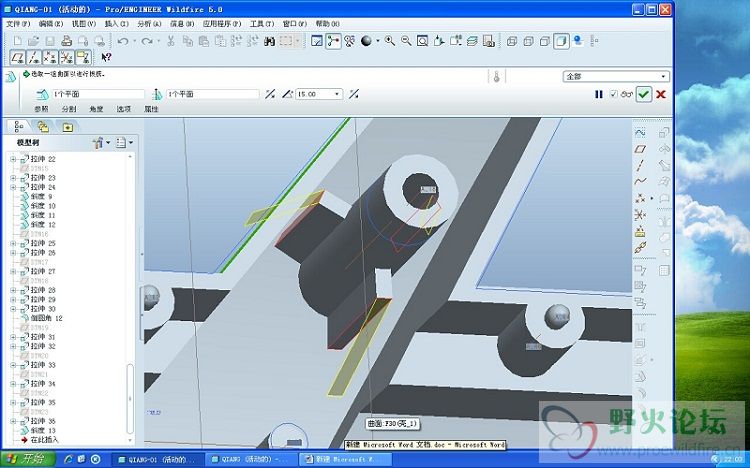Open the 全部 selection filter dropdown
The width and height of the screenshot is (750, 468).
tap(663, 77)
